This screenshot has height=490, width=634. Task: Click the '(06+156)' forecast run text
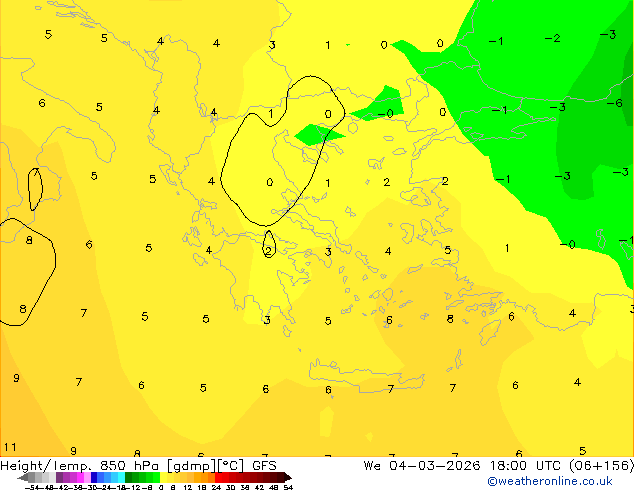click(x=602, y=466)
